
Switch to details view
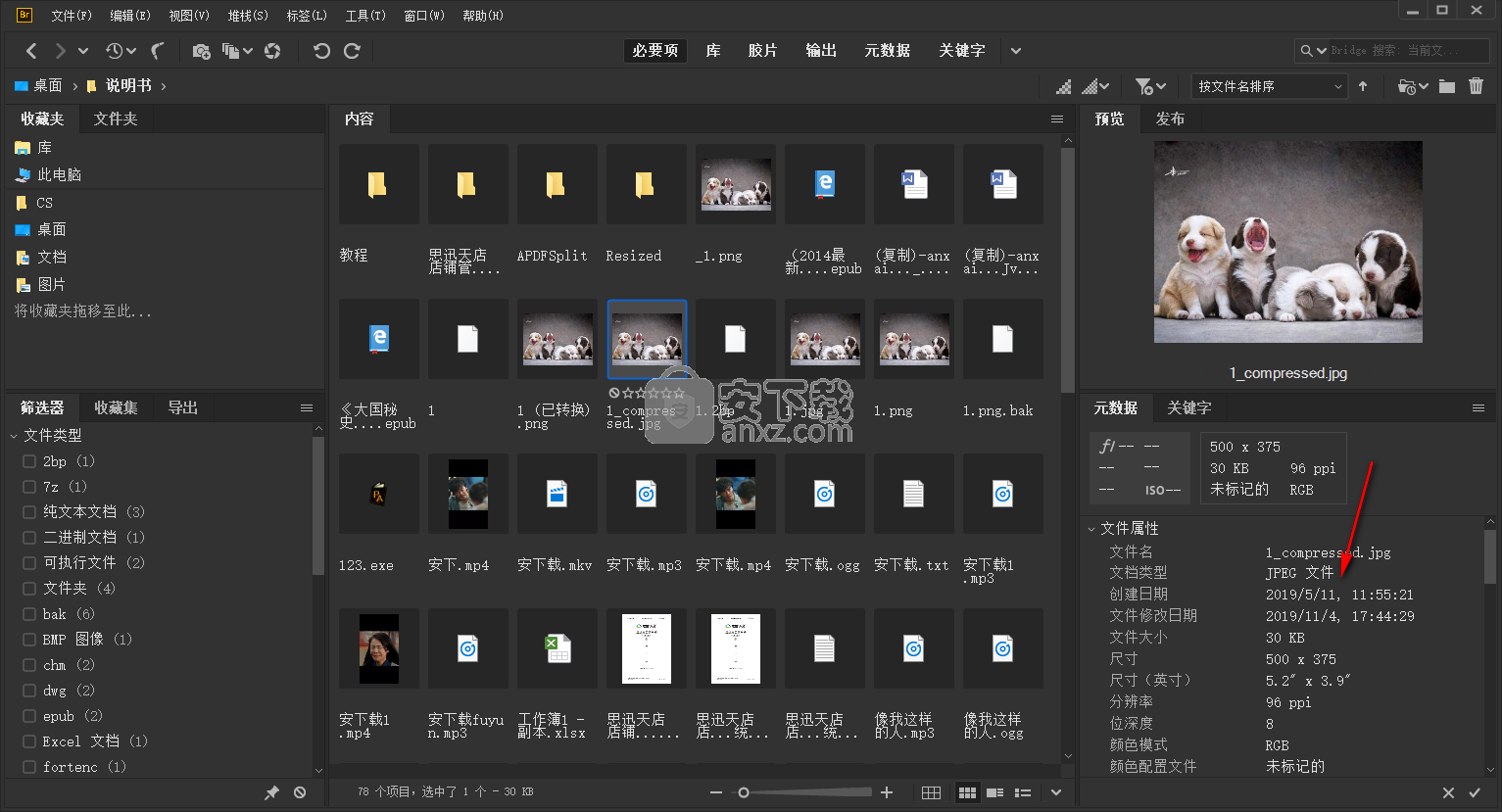[x=994, y=792]
